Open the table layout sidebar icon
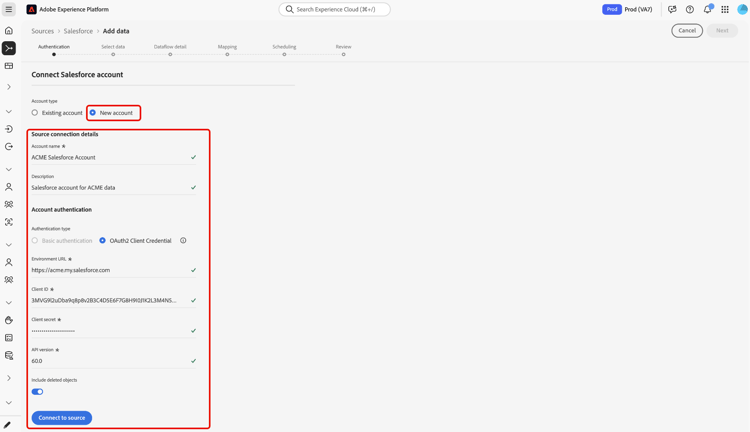 pyautogui.click(x=9, y=66)
